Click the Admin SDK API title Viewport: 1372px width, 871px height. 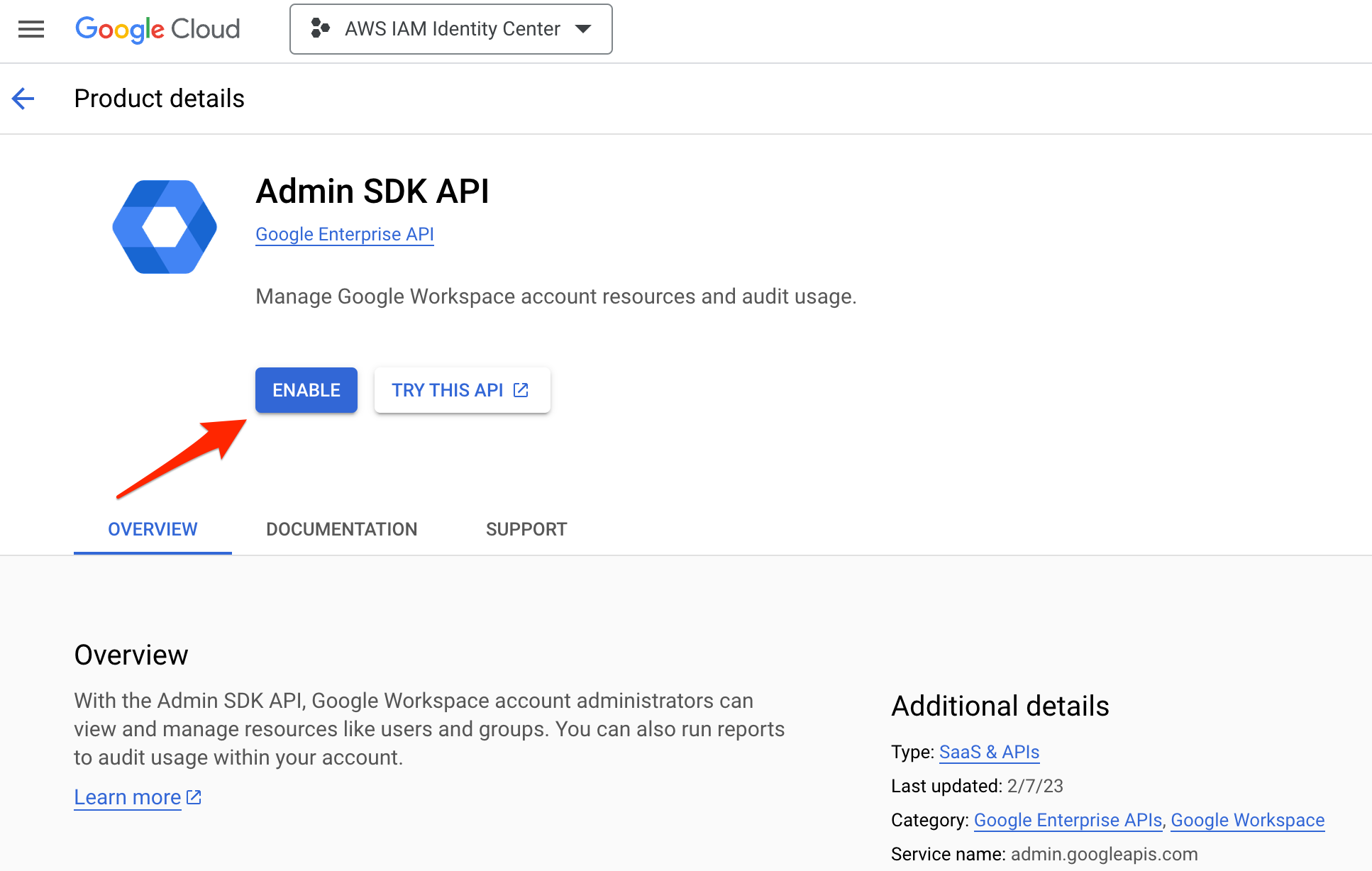click(x=372, y=192)
